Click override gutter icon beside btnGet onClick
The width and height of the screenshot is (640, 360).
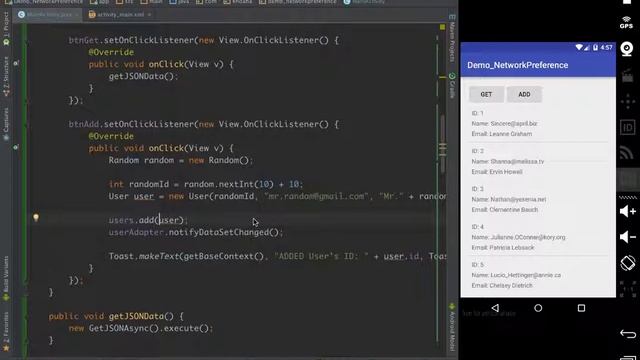(16, 63)
